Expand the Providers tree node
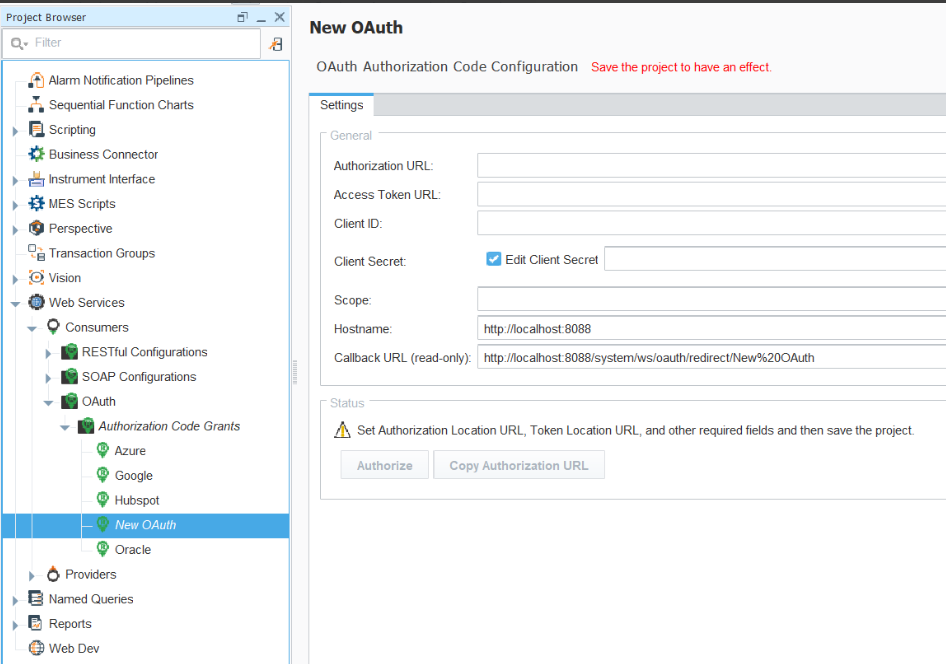 [32, 575]
